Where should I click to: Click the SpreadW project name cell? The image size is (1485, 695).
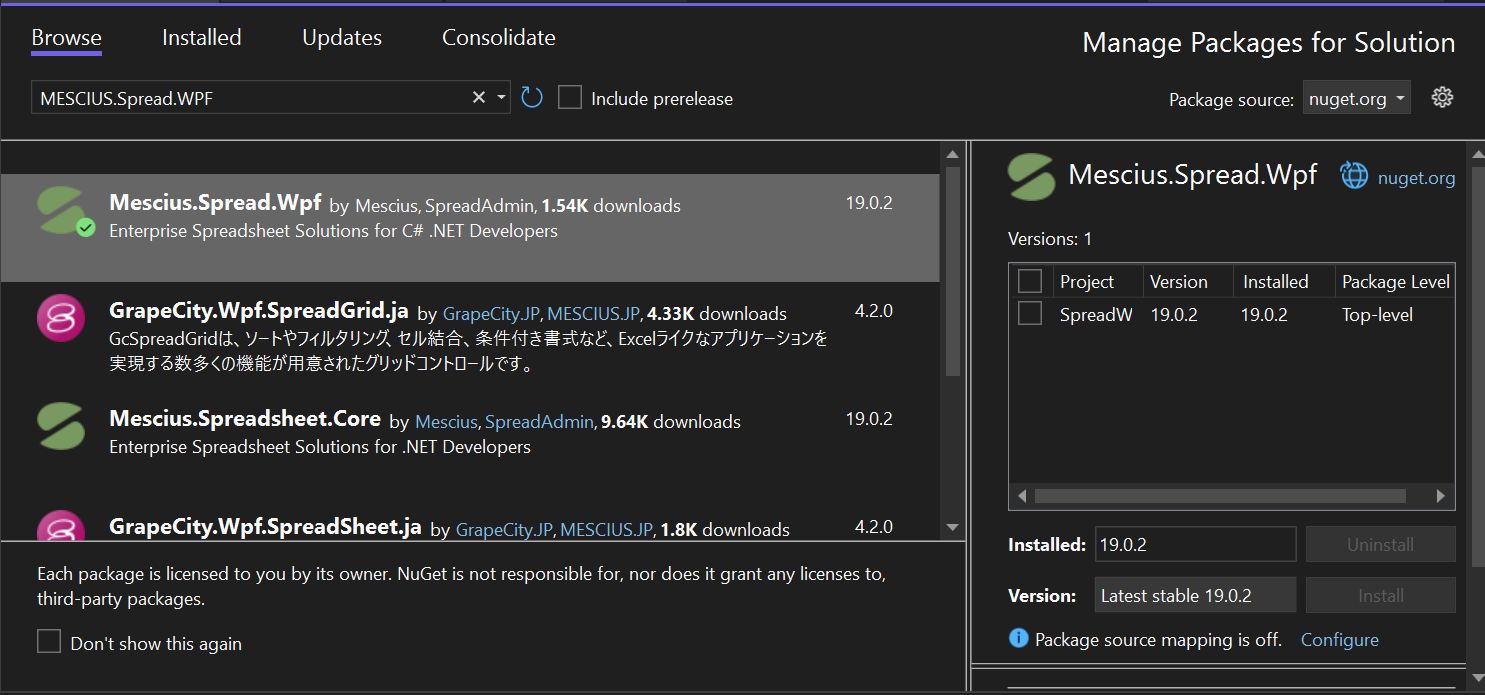1096,315
